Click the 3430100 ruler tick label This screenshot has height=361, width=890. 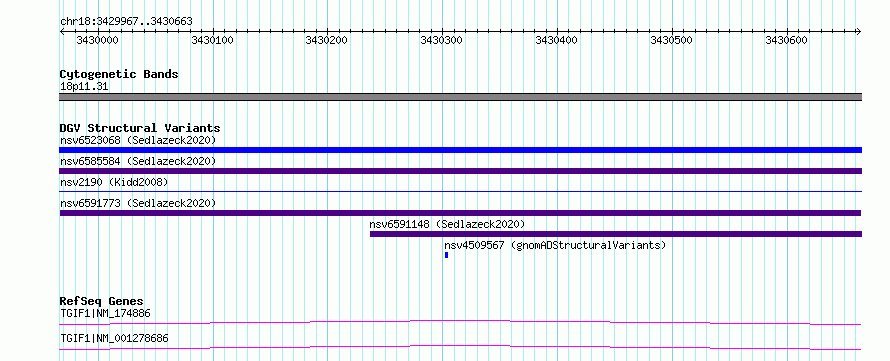pyautogui.click(x=212, y=40)
